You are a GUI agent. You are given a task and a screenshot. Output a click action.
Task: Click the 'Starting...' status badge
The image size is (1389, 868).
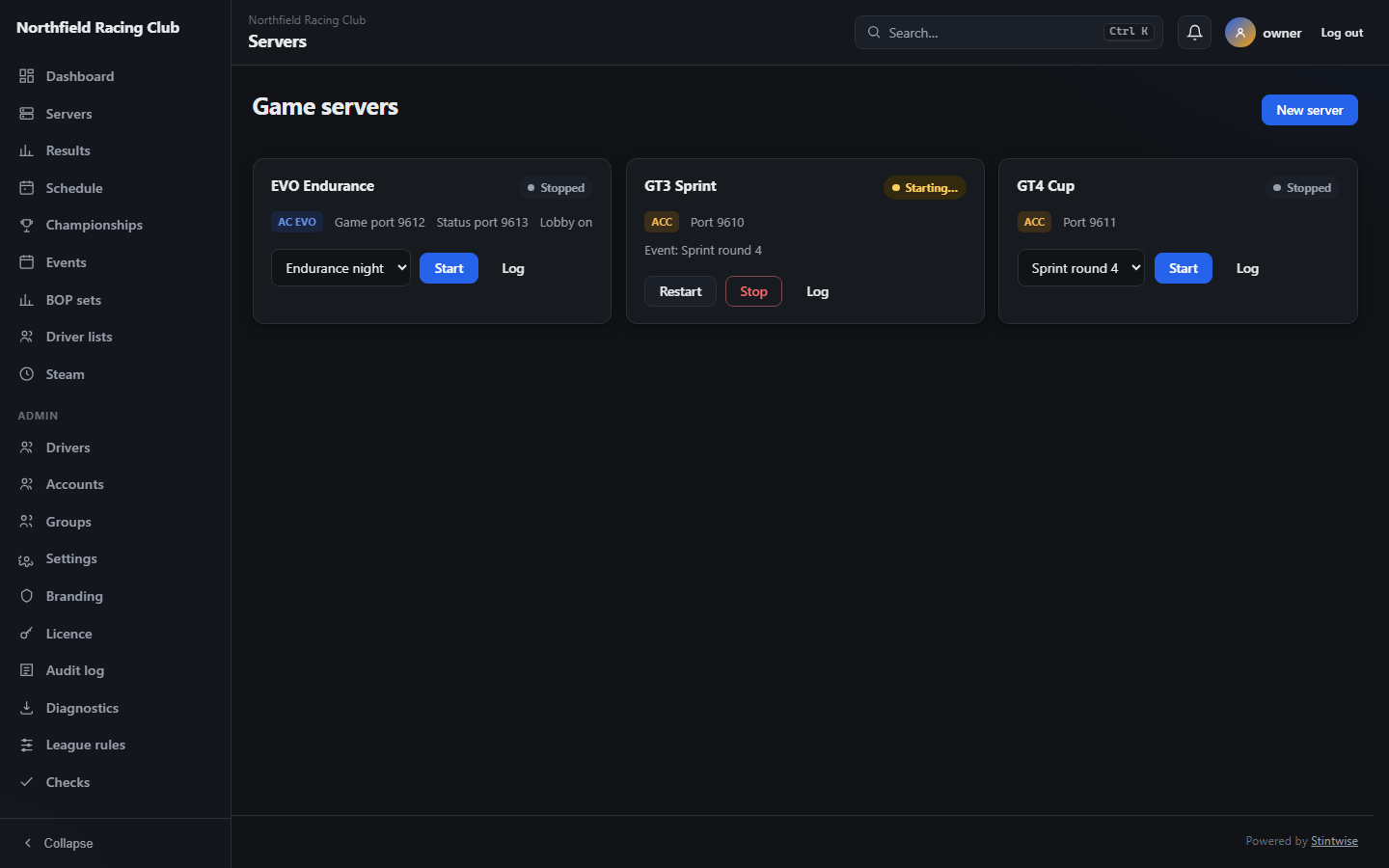pyautogui.click(x=924, y=188)
